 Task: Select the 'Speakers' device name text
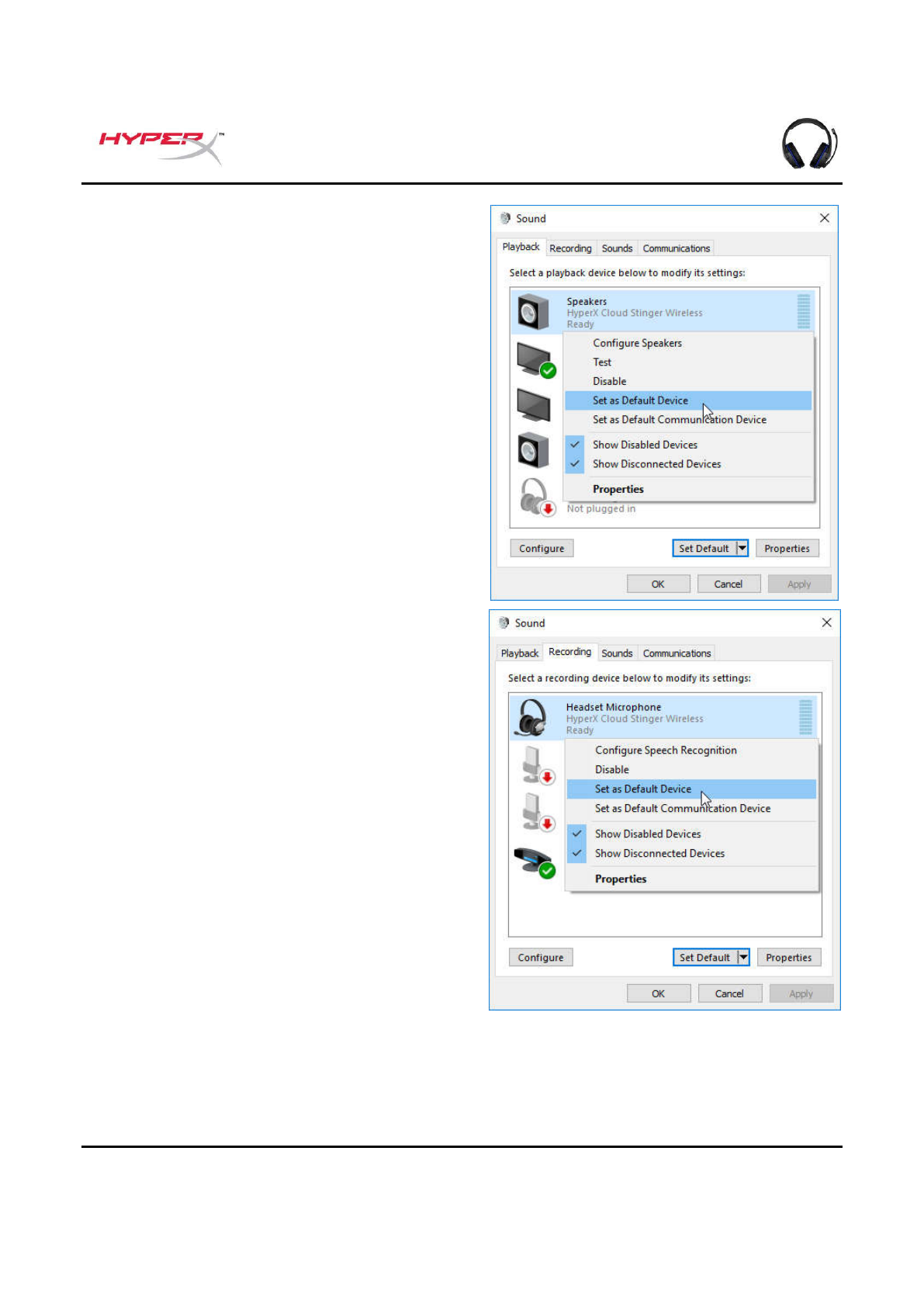(587, 301)
